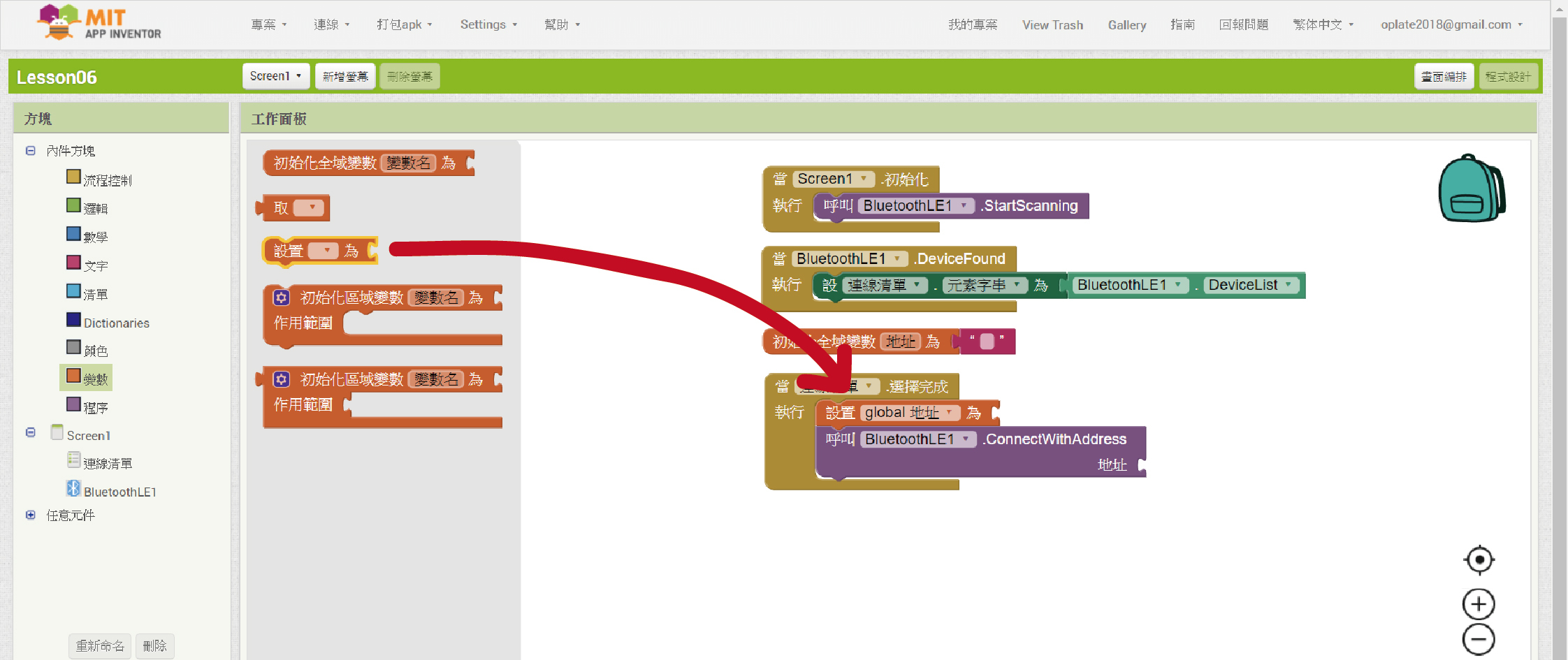Open the Settings menu
Image resolution: width=1568 pixels, height=660 pixels.
(x=488, y=24)
